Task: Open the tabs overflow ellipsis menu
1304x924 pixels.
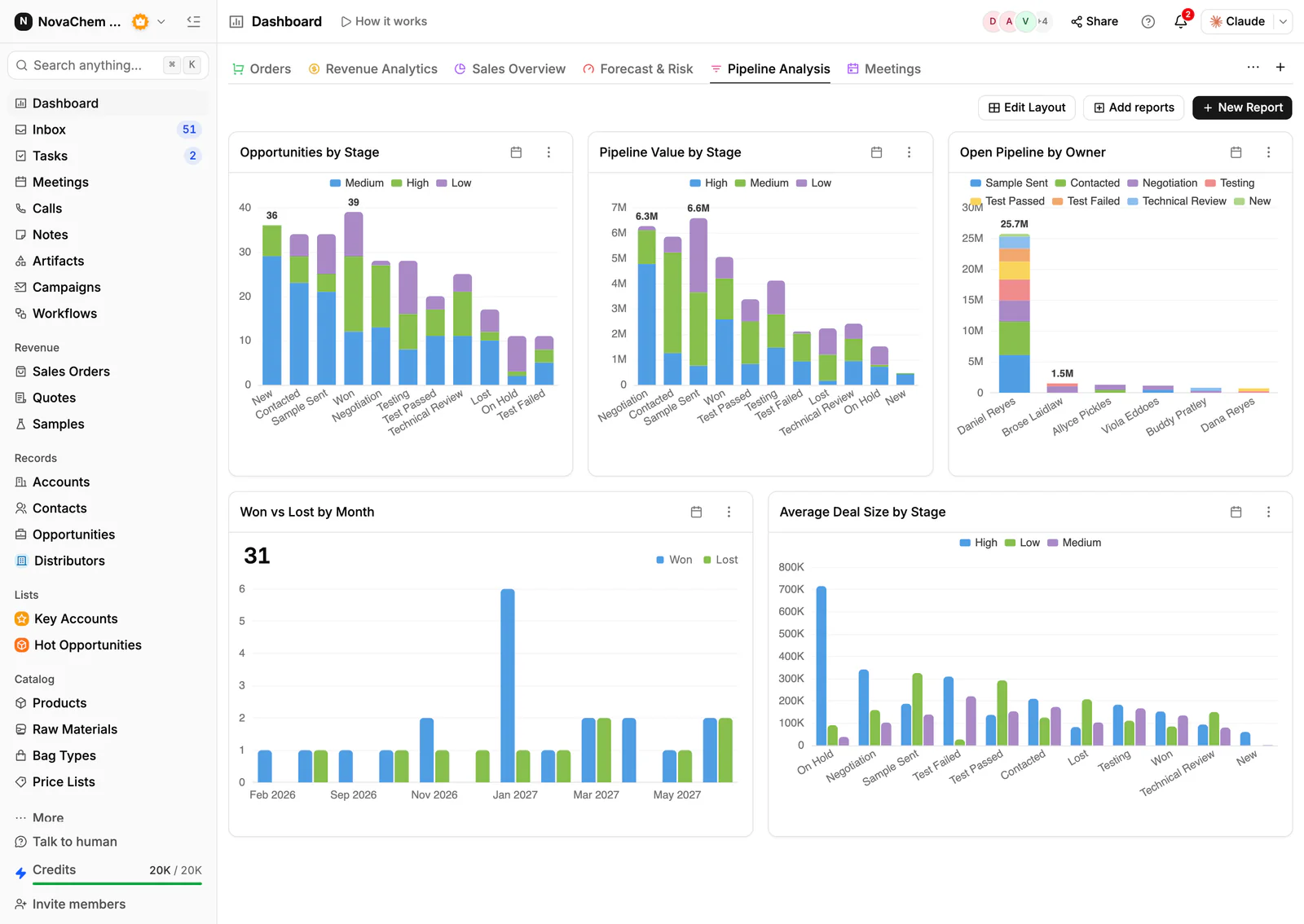Action: (1253, 67)
